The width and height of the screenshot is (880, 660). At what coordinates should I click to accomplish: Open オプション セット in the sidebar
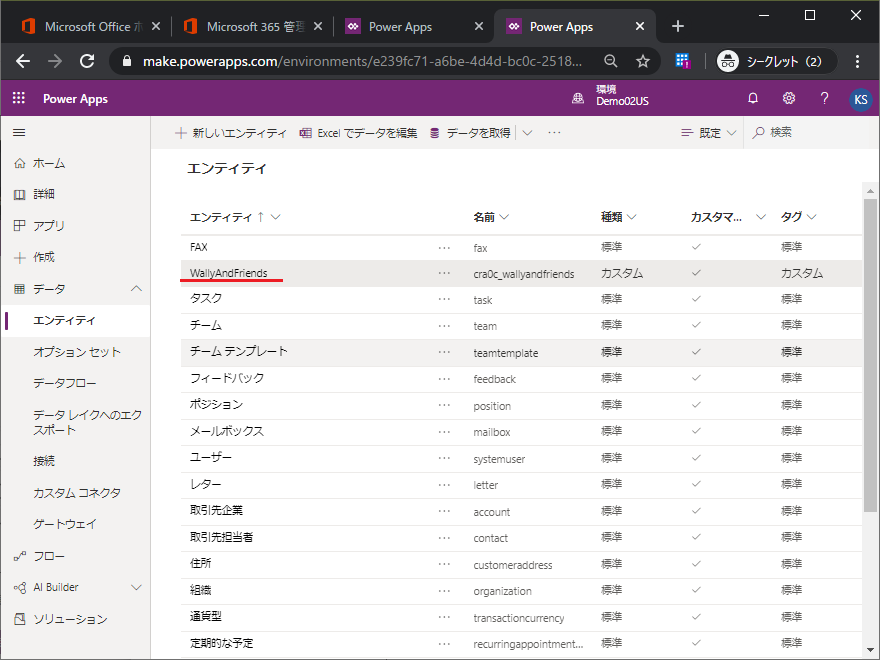pos(77,352)
